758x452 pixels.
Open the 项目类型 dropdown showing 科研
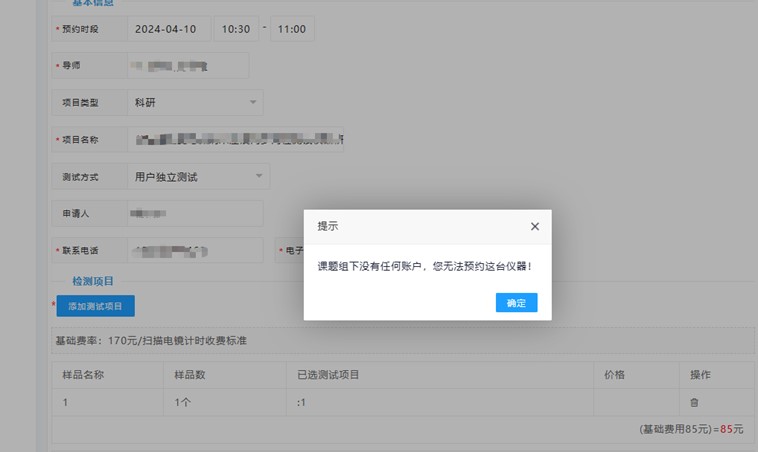[x=196, y=102]
